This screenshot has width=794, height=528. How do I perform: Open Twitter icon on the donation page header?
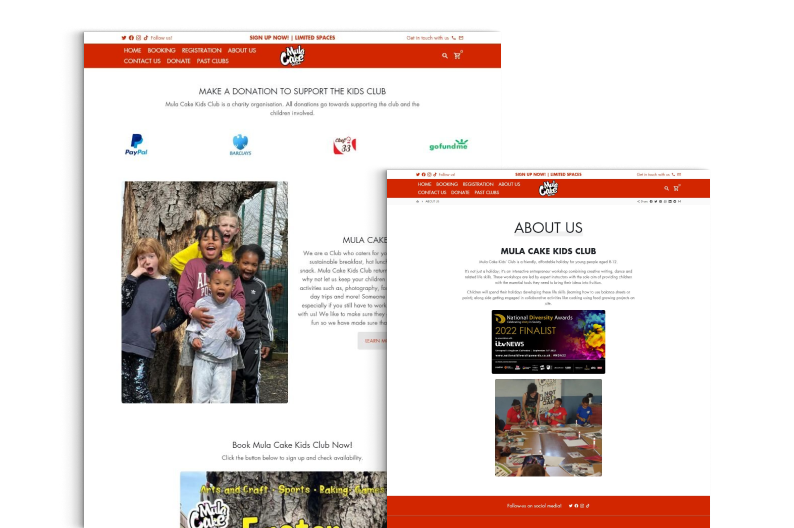click(x=124, y=38)
